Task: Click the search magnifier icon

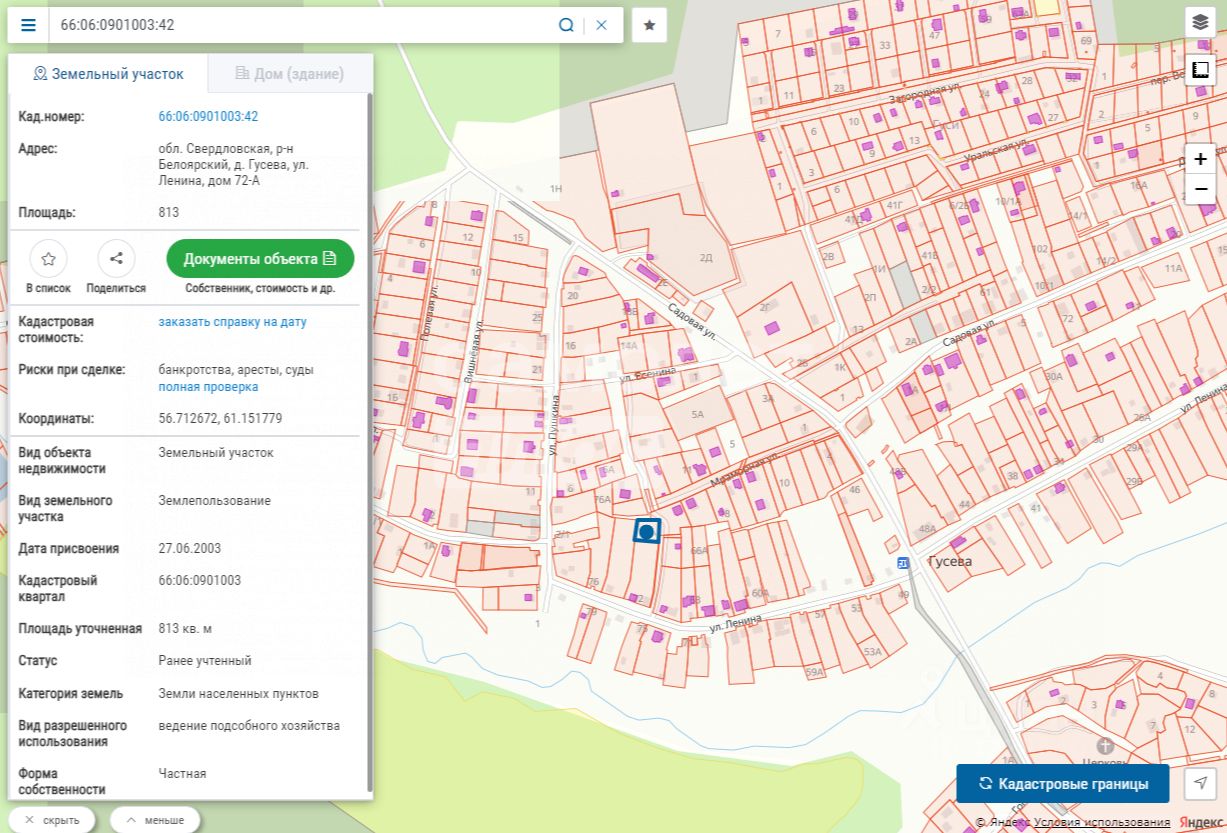Action: coord(566,25)
